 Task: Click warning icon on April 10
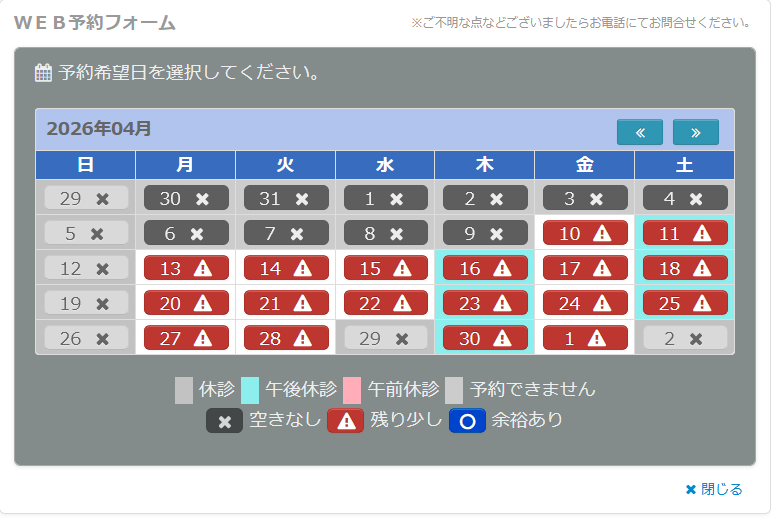[x=601, y=233]
